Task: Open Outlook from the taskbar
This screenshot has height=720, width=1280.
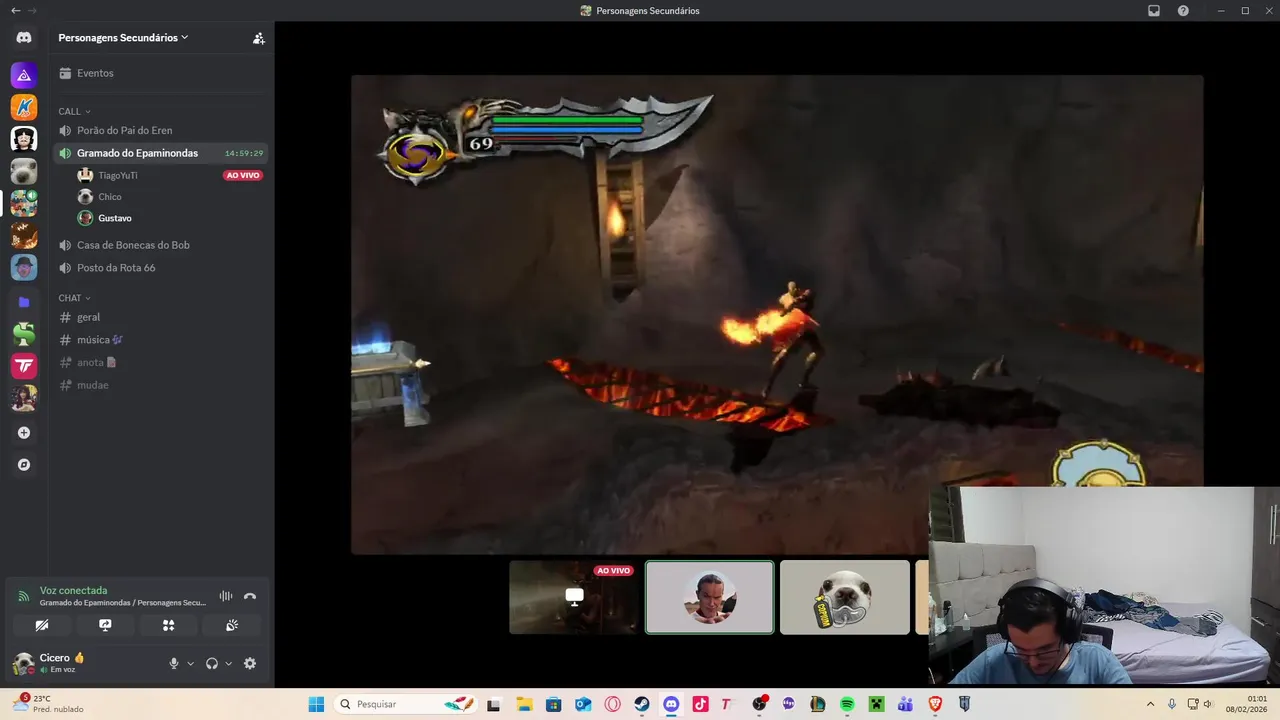Action: click(x=583, y=704)
